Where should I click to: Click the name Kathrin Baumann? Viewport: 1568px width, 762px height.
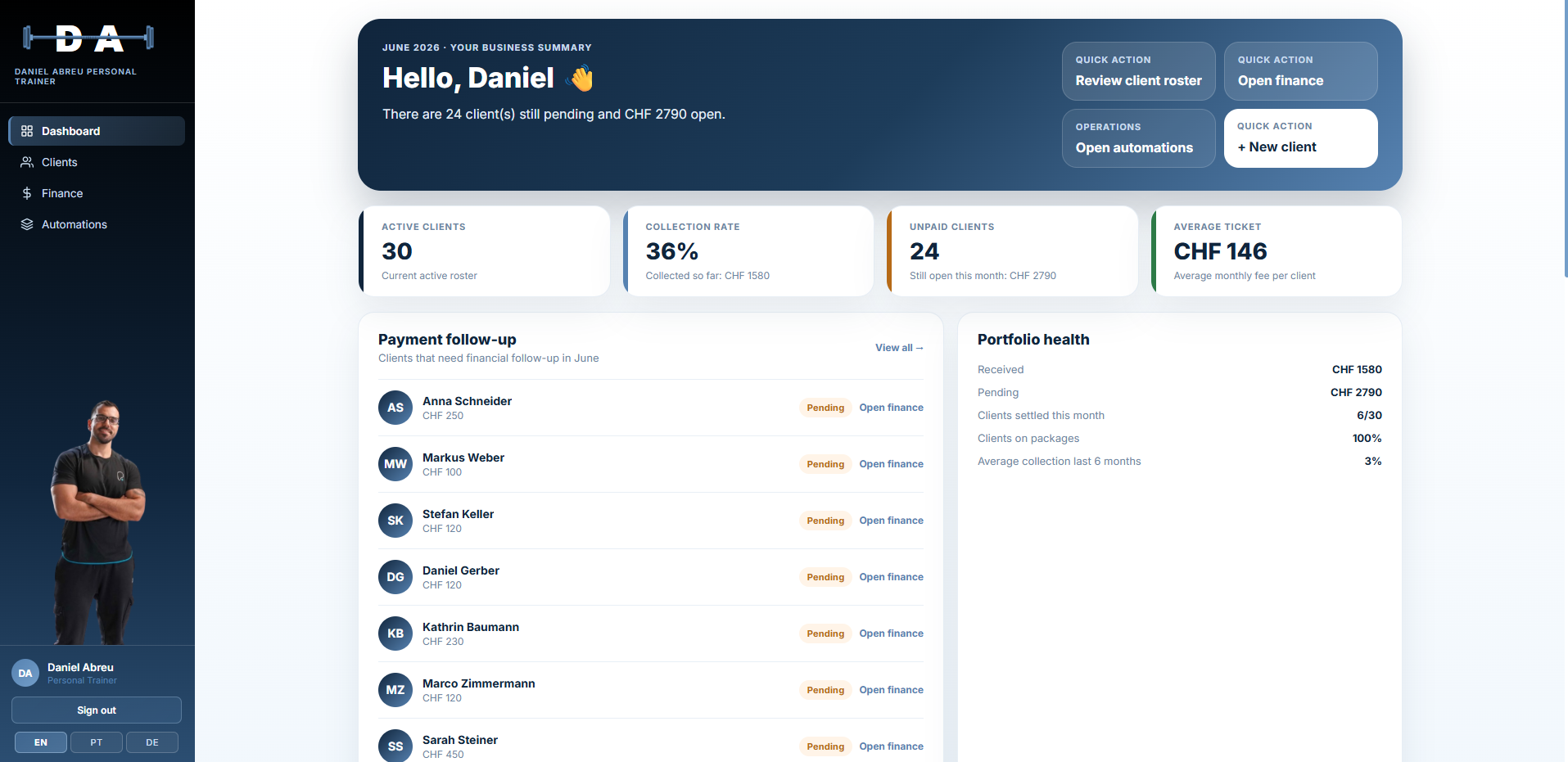tap(471, 627)
